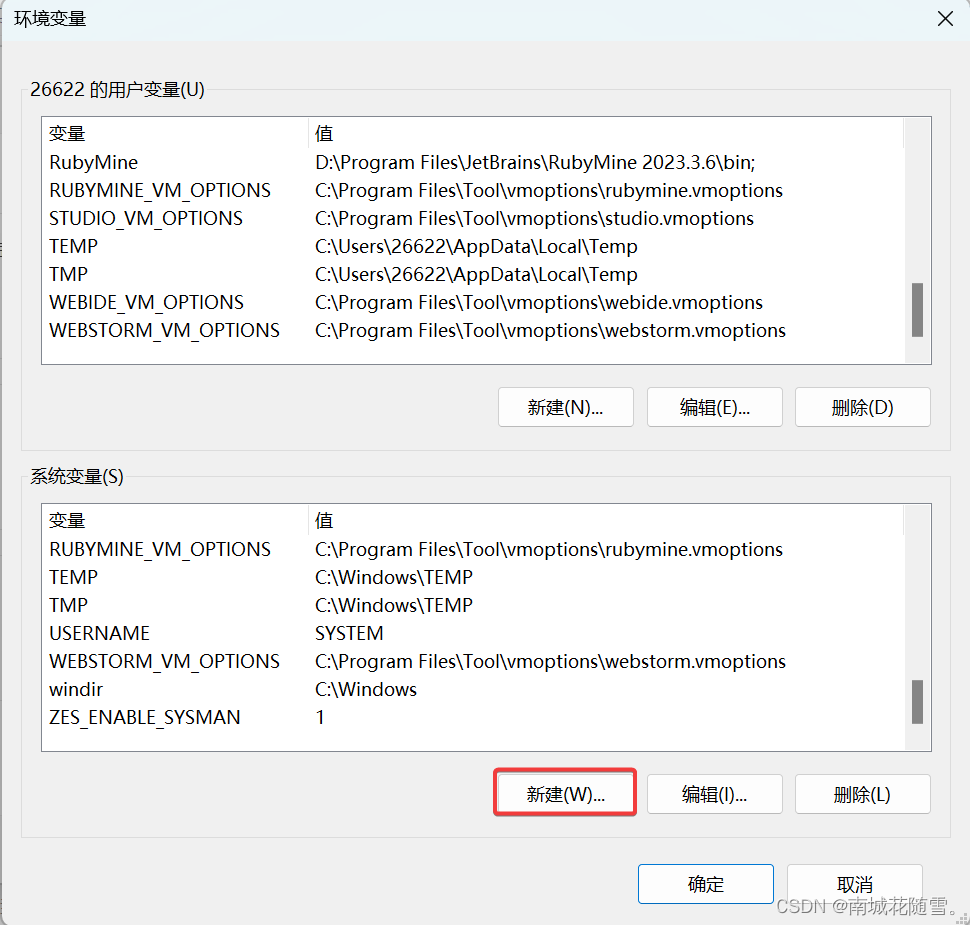Click the 变量 column header in system variables

175,520
